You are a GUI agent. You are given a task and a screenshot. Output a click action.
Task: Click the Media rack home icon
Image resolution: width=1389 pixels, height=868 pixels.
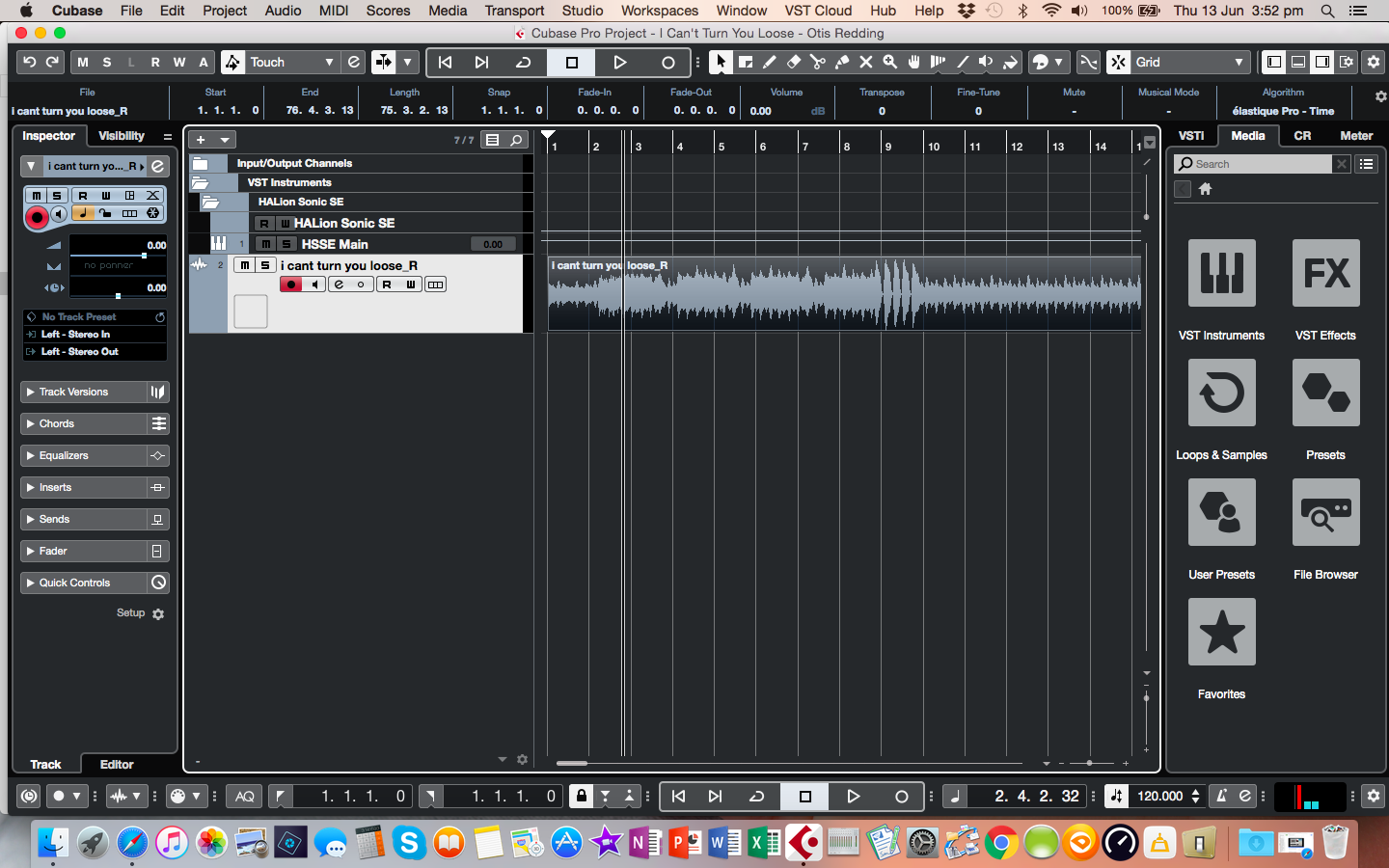pos(1205,189)
